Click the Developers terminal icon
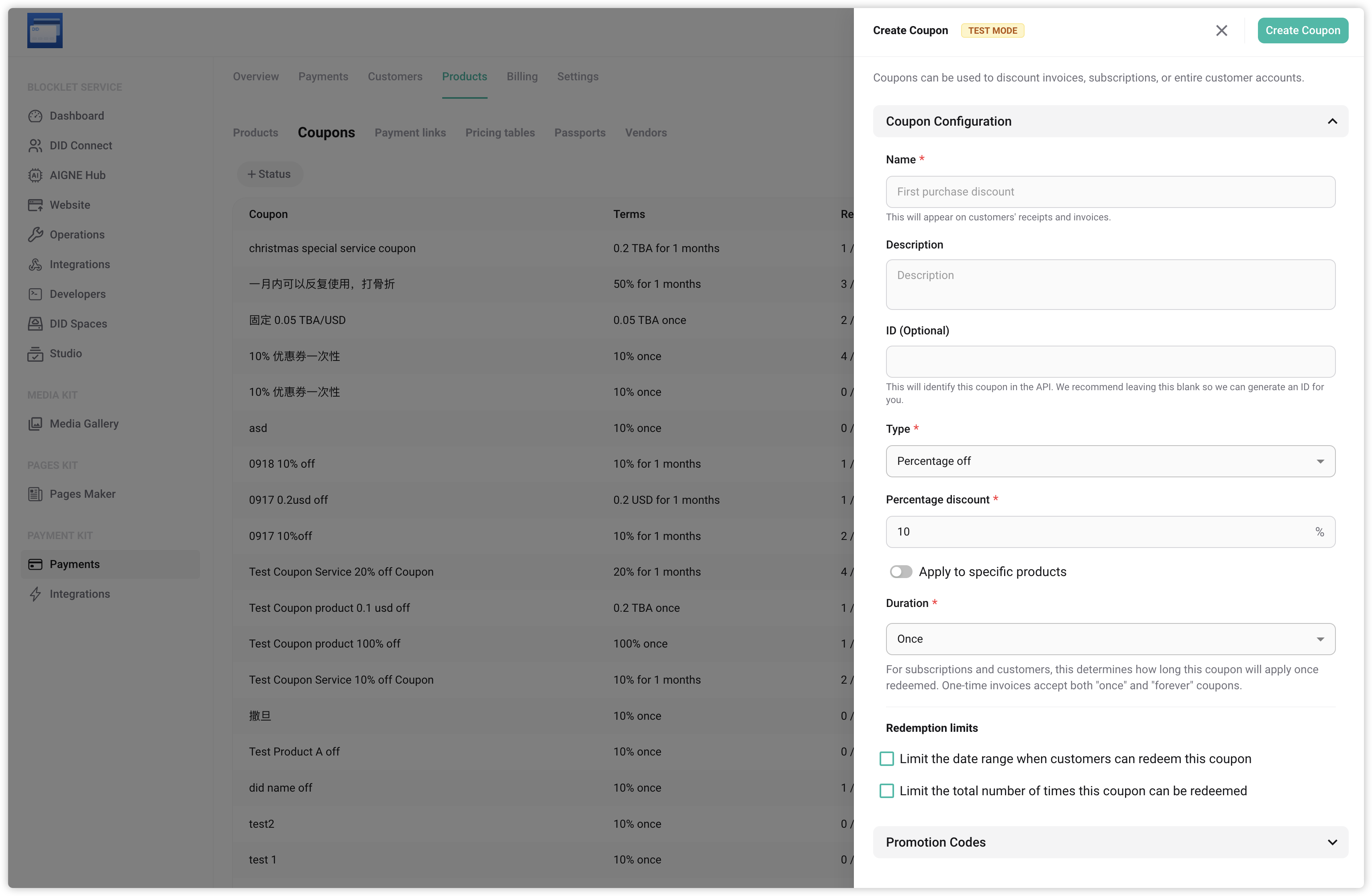Viewport: 1372px width, 896px height. pos(35,294)
